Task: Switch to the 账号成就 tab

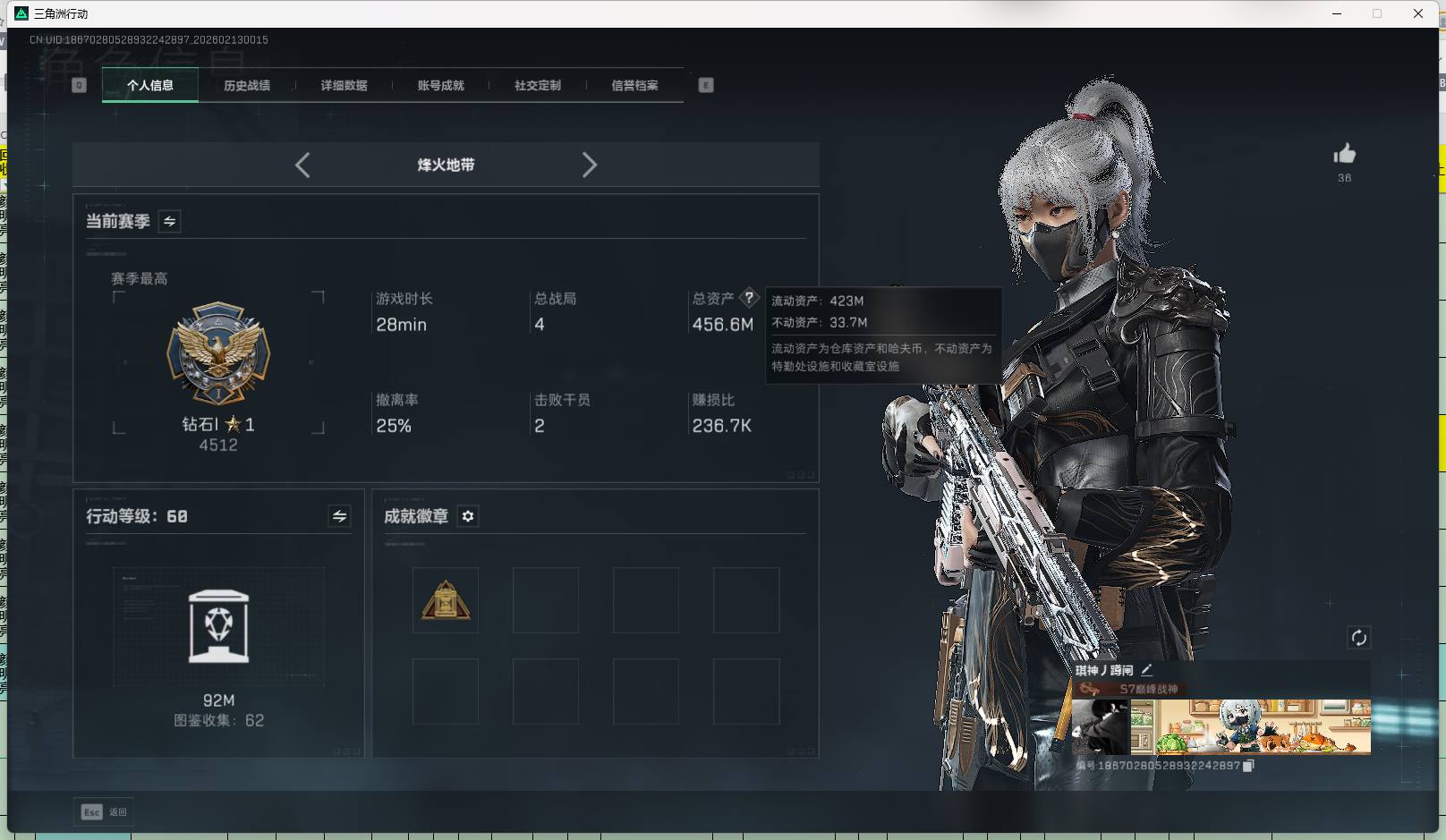Action: pos(440,85)
